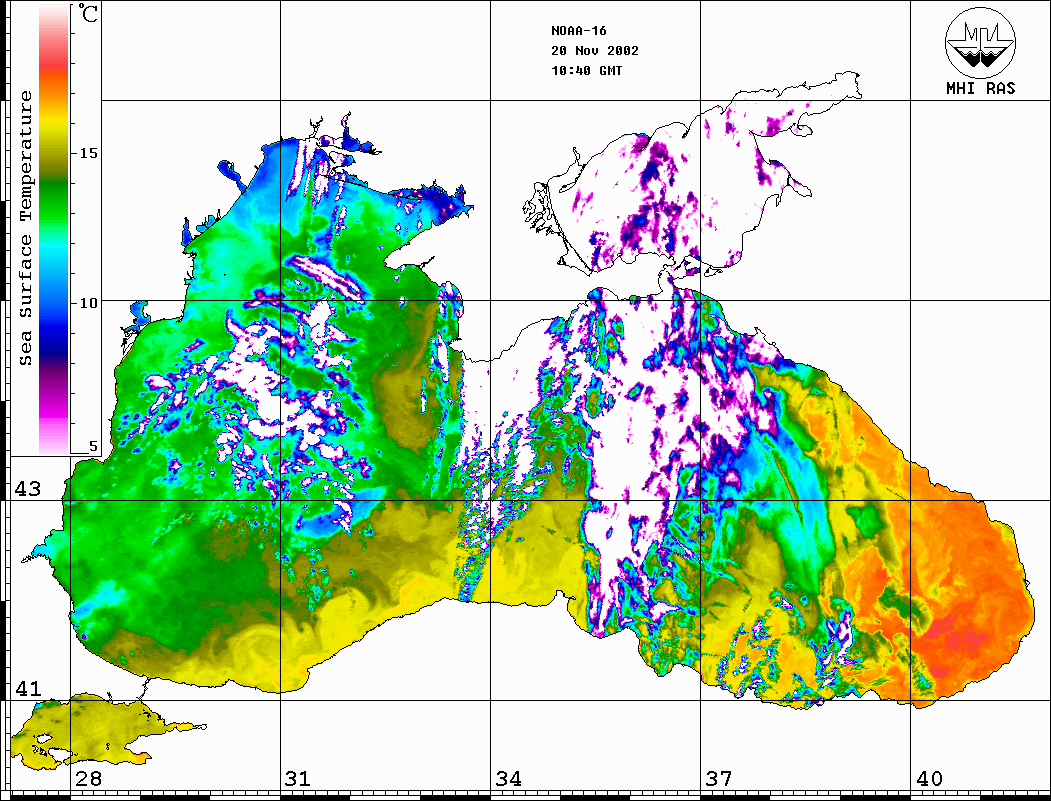Click the 'Sea Surface Temperature' legend title
The image size is (1051, 801).
point(26,228)
